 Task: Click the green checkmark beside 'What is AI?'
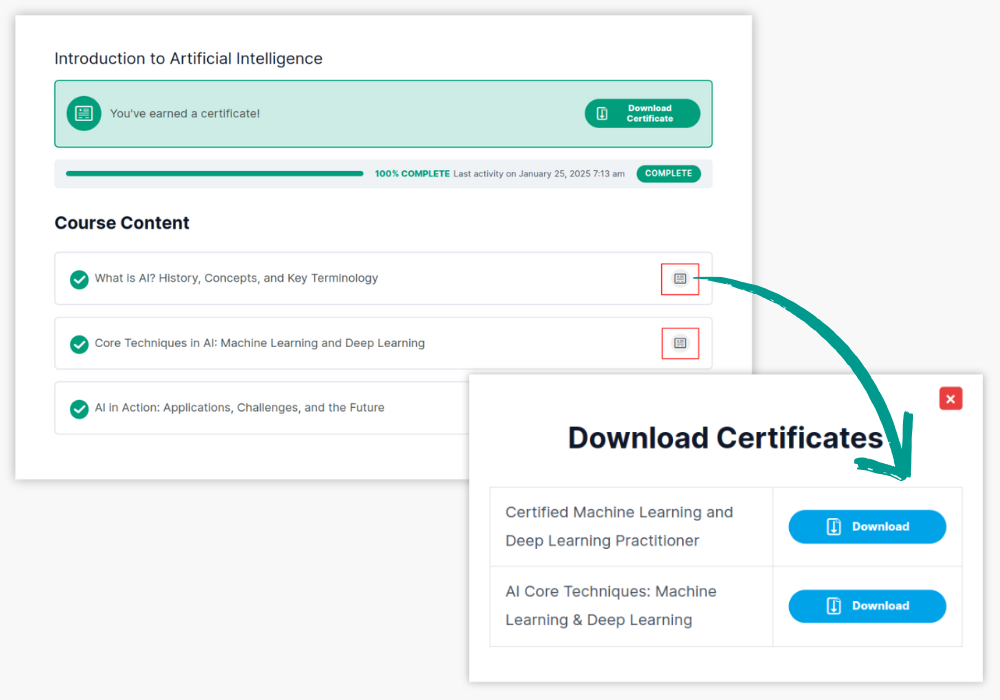79,279
